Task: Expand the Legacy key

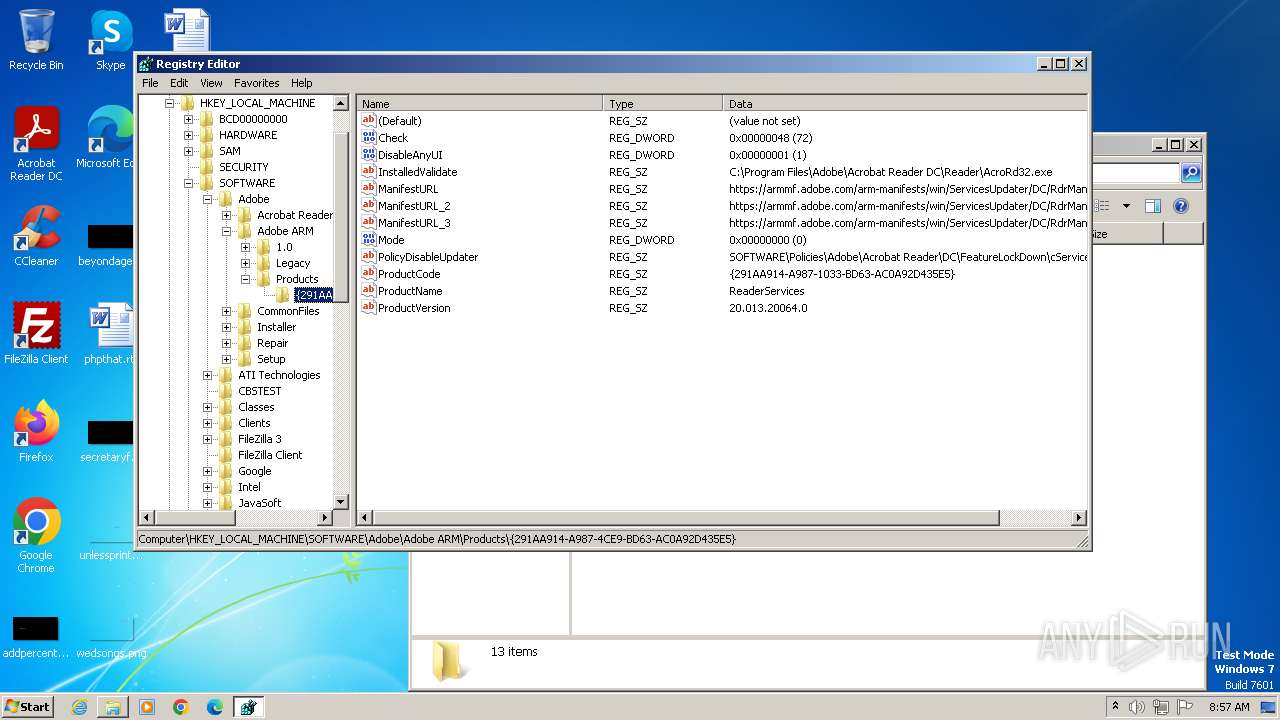Action: (245, 263)
